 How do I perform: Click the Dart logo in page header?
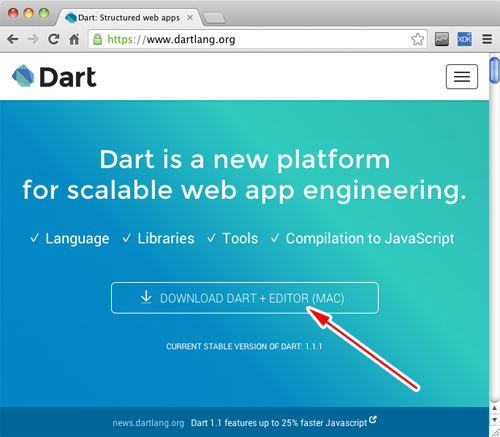pyautogui.click(x=54, y=77)
